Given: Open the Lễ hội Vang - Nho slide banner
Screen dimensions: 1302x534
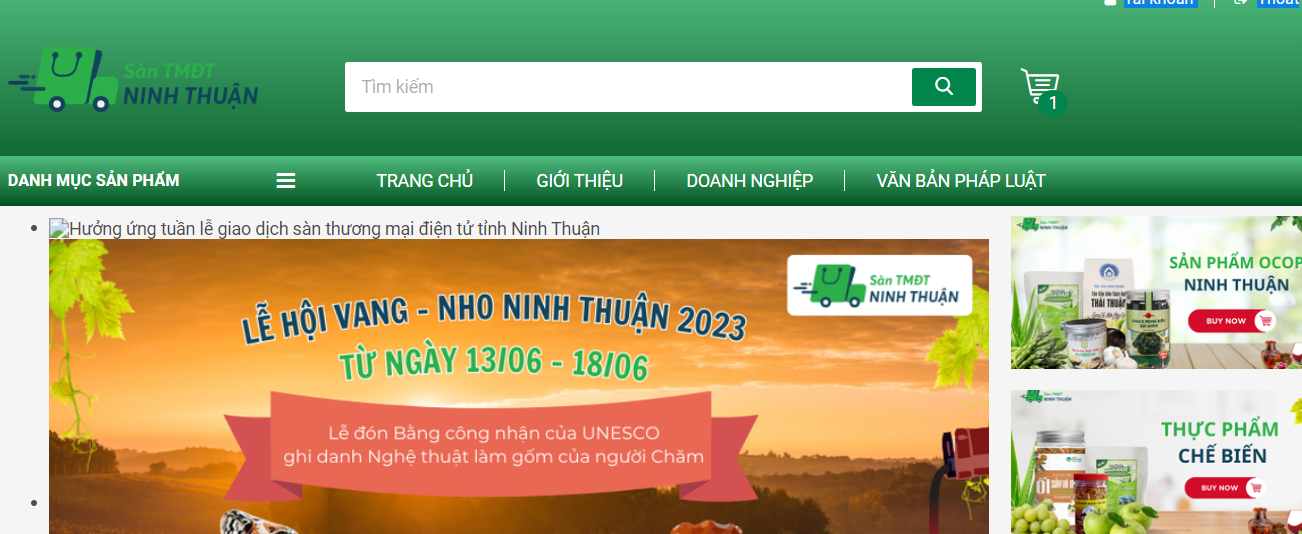Looking at the screenshot, I should tap(519, 386).
